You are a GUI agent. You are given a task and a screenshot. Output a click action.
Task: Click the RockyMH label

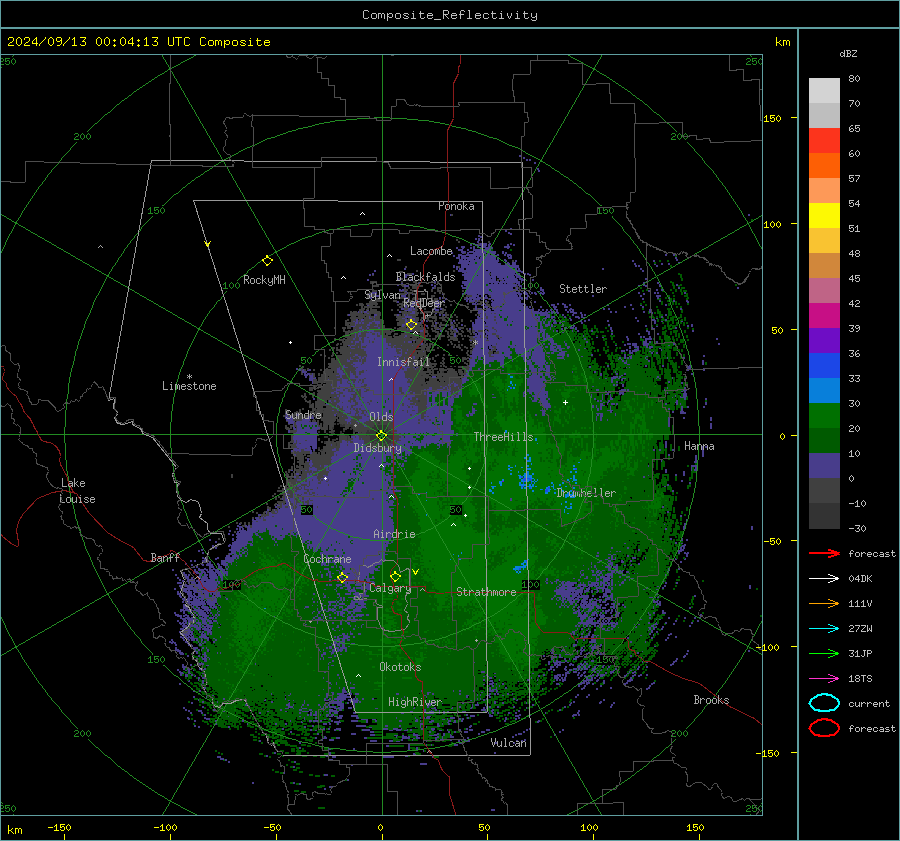point(264,280)
